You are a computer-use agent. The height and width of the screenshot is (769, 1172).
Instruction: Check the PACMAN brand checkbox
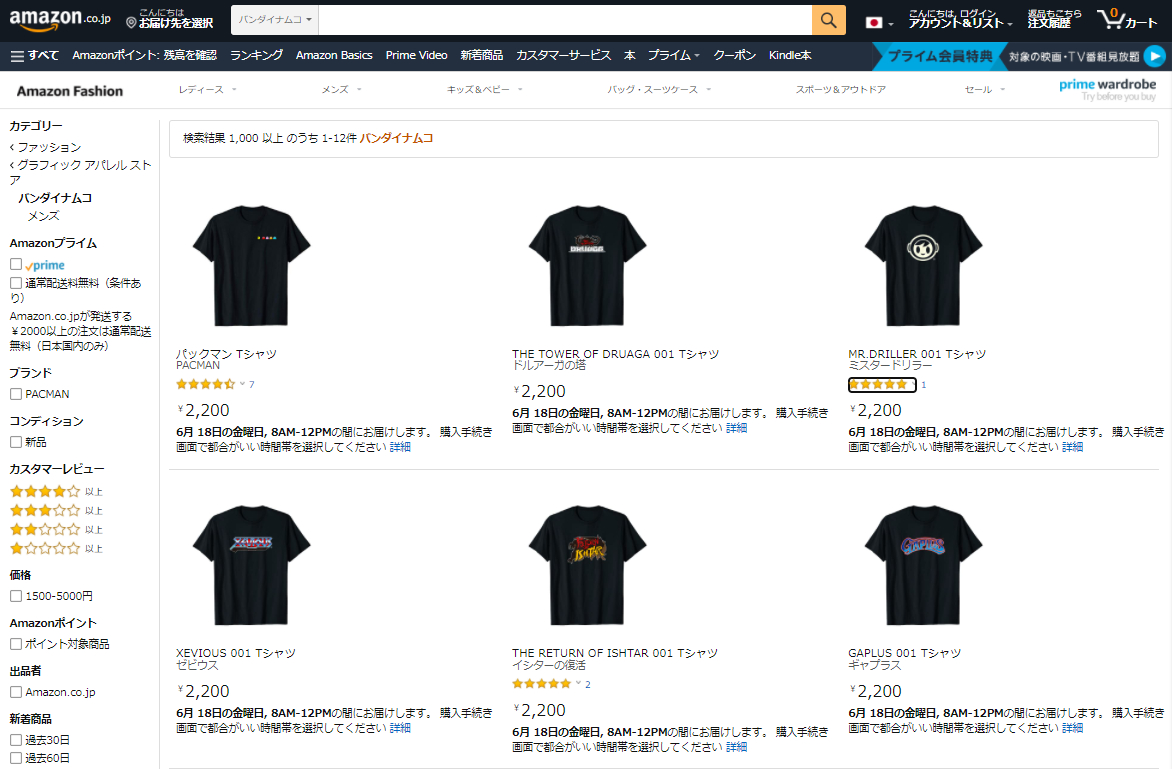16,394
